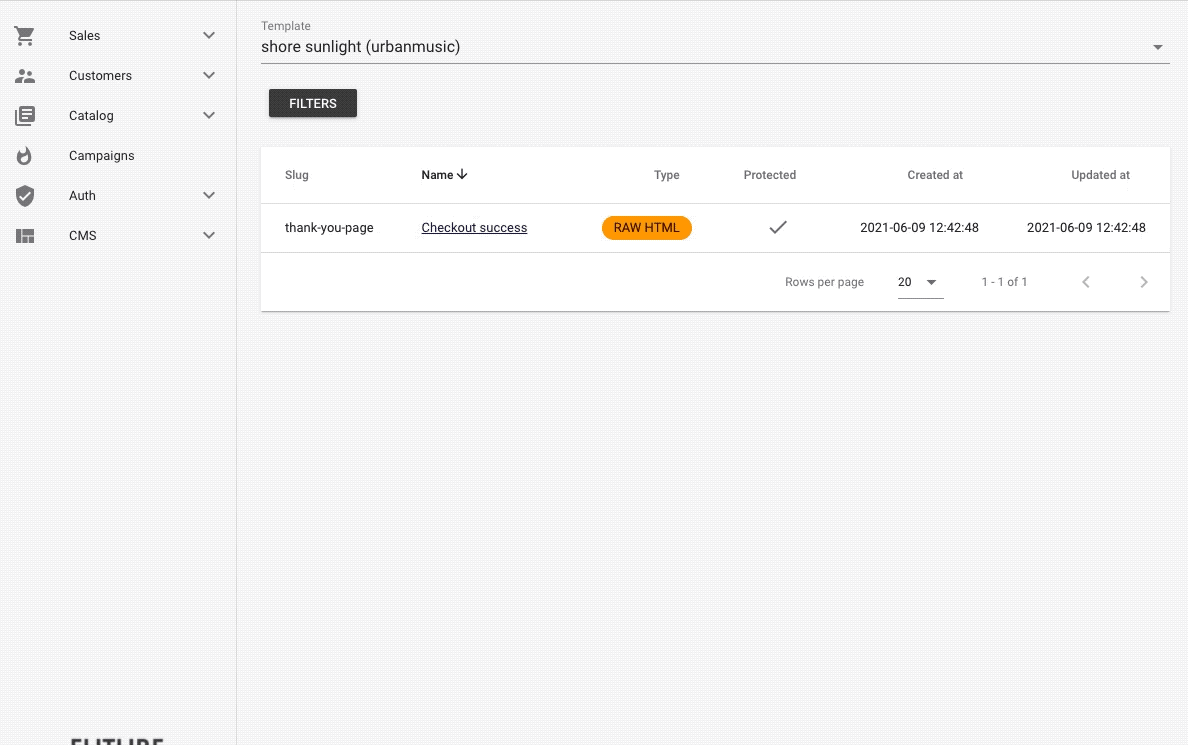Click the Rows per page label
1188x745 pixels.
[x=824, y=282]
